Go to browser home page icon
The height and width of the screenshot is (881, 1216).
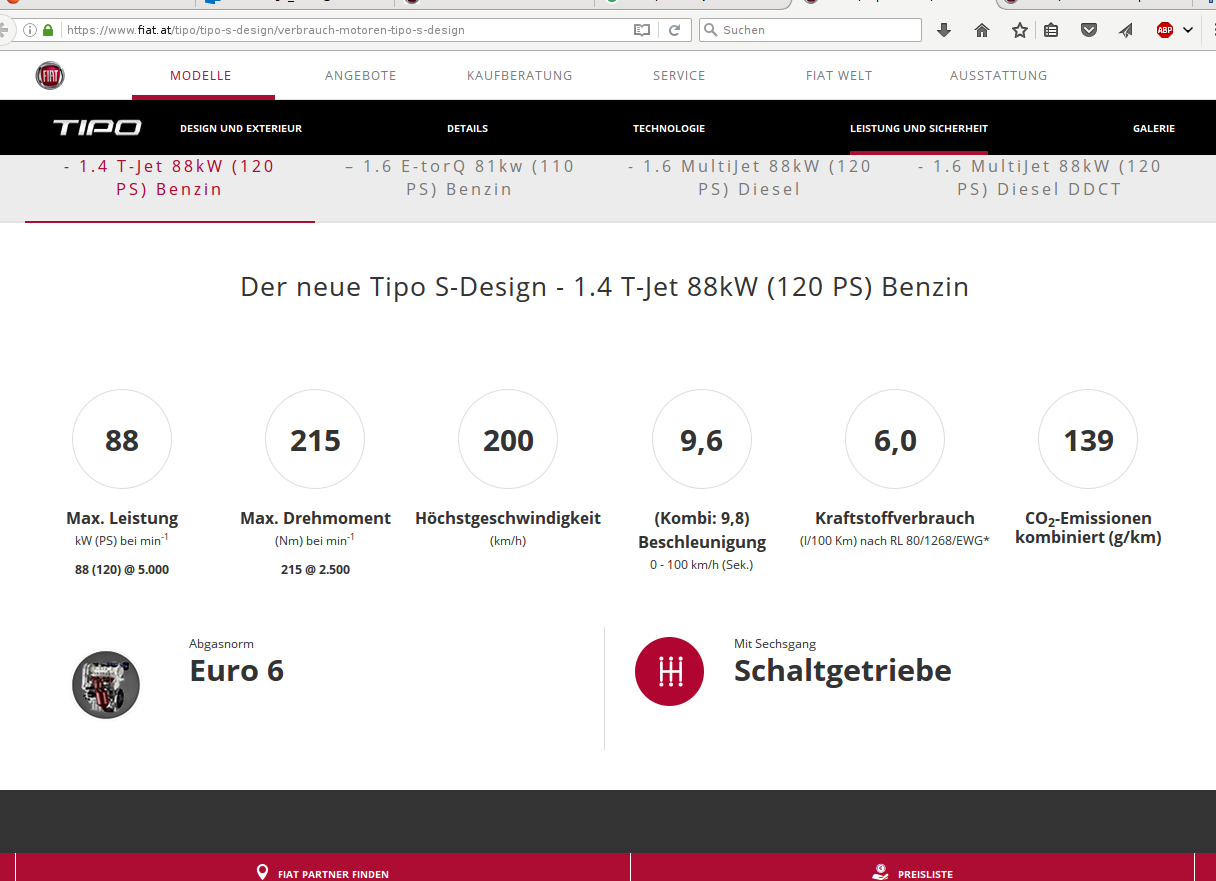tap(982, 30)
